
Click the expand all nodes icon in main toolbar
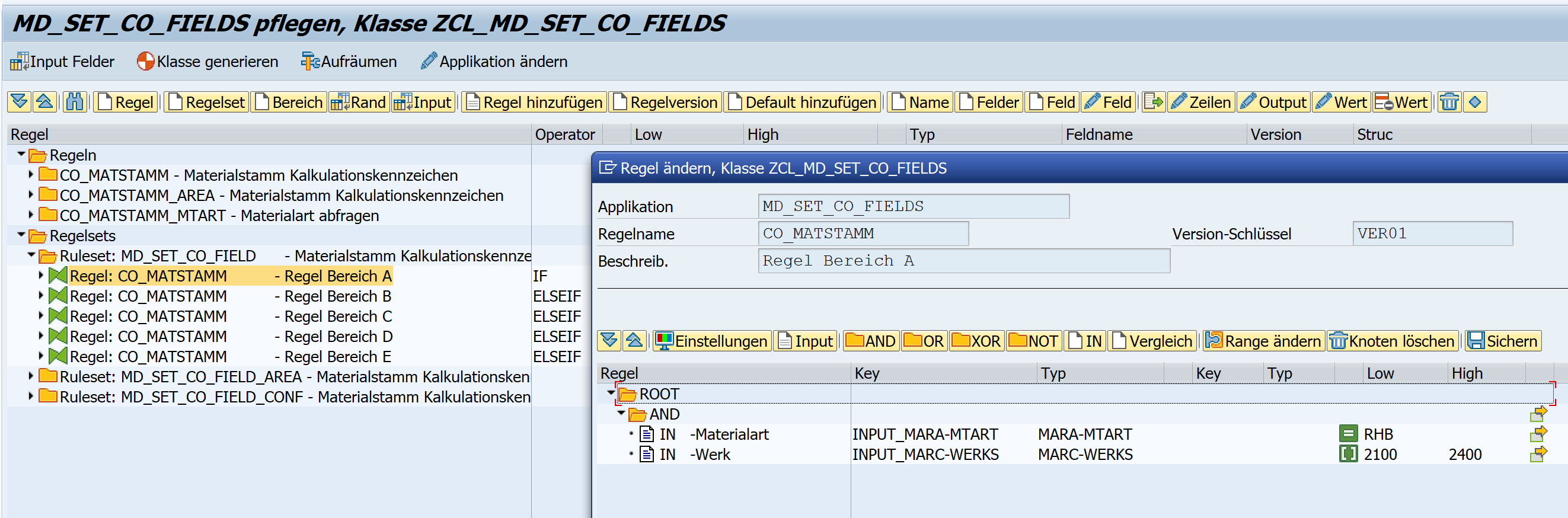[20, 102]
